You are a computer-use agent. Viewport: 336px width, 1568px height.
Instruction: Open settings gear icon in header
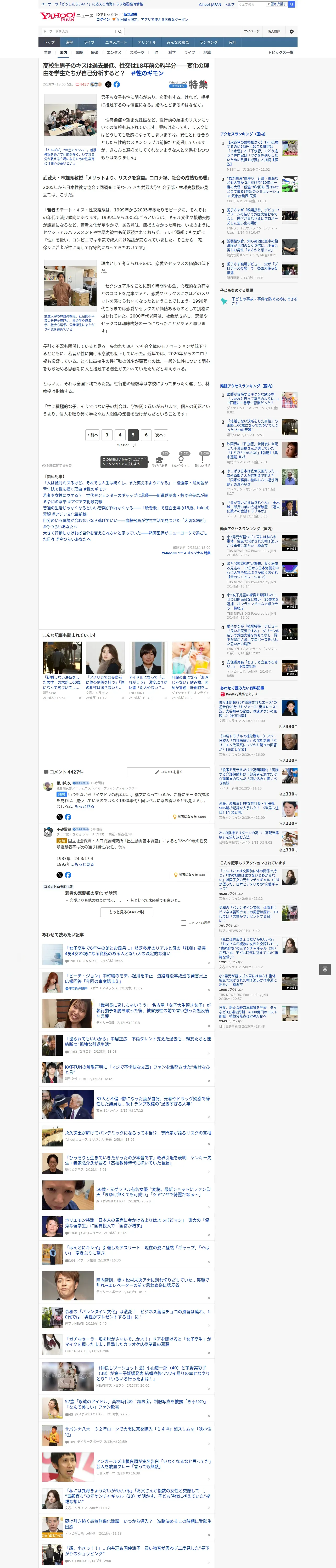(x=292, y=31)
